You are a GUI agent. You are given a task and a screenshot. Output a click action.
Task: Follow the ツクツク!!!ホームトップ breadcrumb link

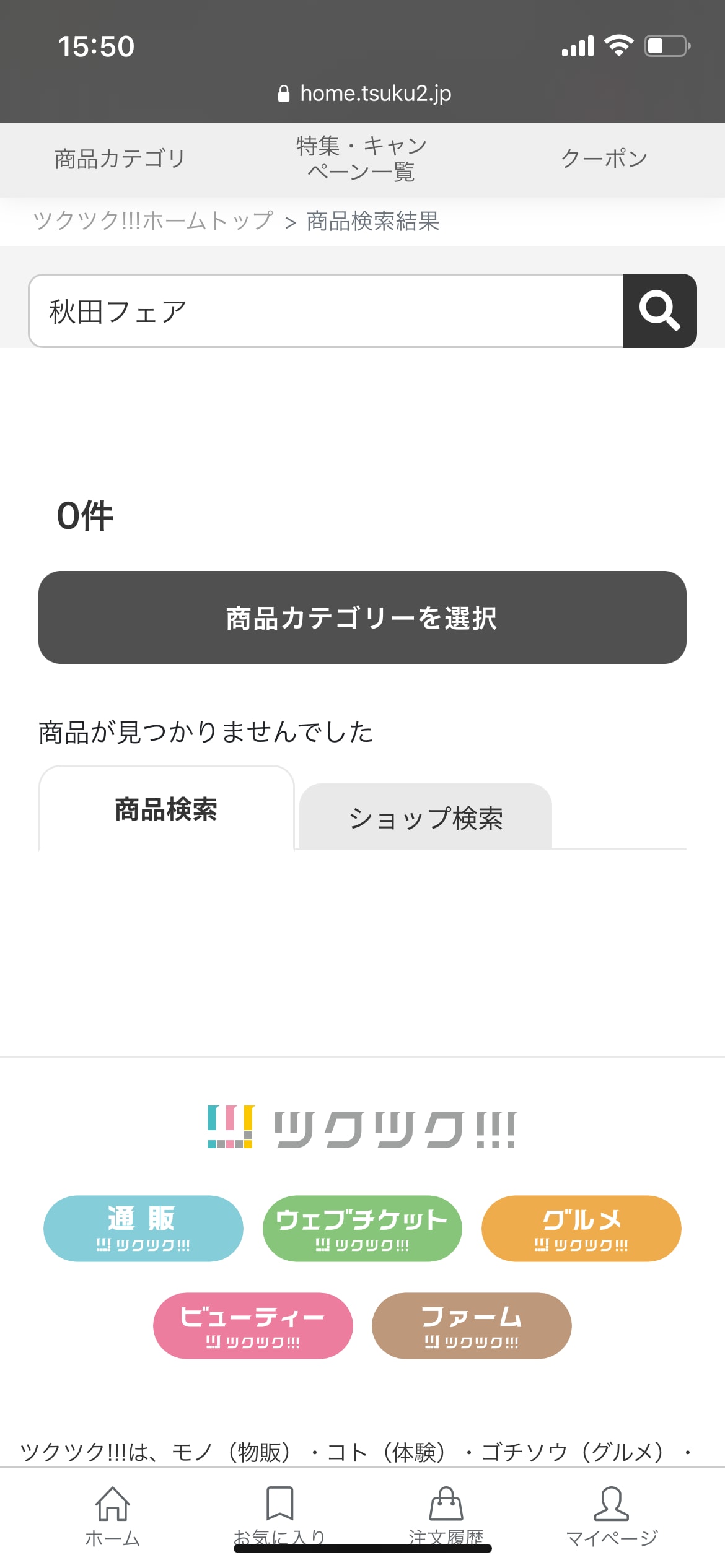click(x=153, y=220)
